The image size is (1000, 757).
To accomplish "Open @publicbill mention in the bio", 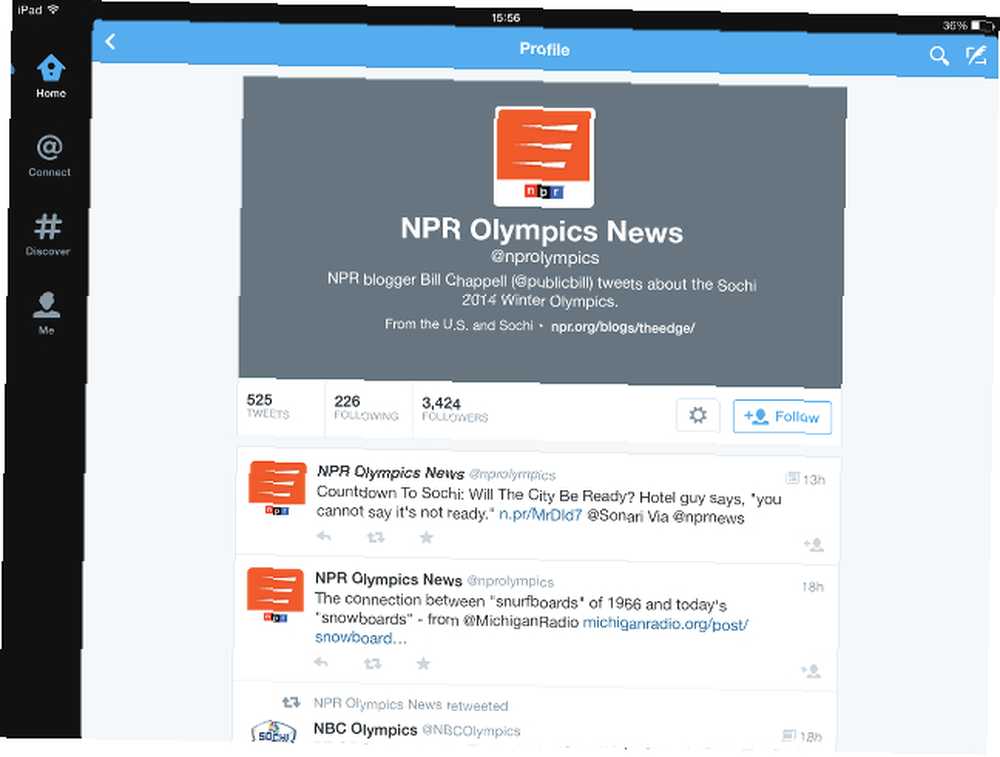I will (x=553, y=281).
